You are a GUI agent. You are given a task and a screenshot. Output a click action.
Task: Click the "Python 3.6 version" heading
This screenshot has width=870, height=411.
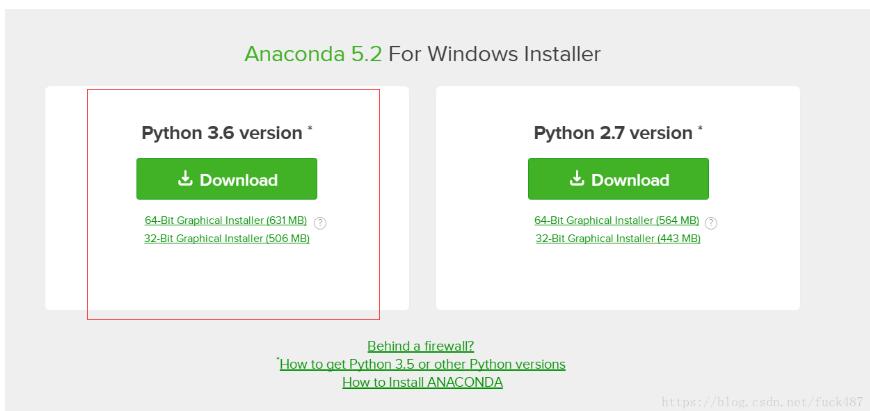(221, 133)
